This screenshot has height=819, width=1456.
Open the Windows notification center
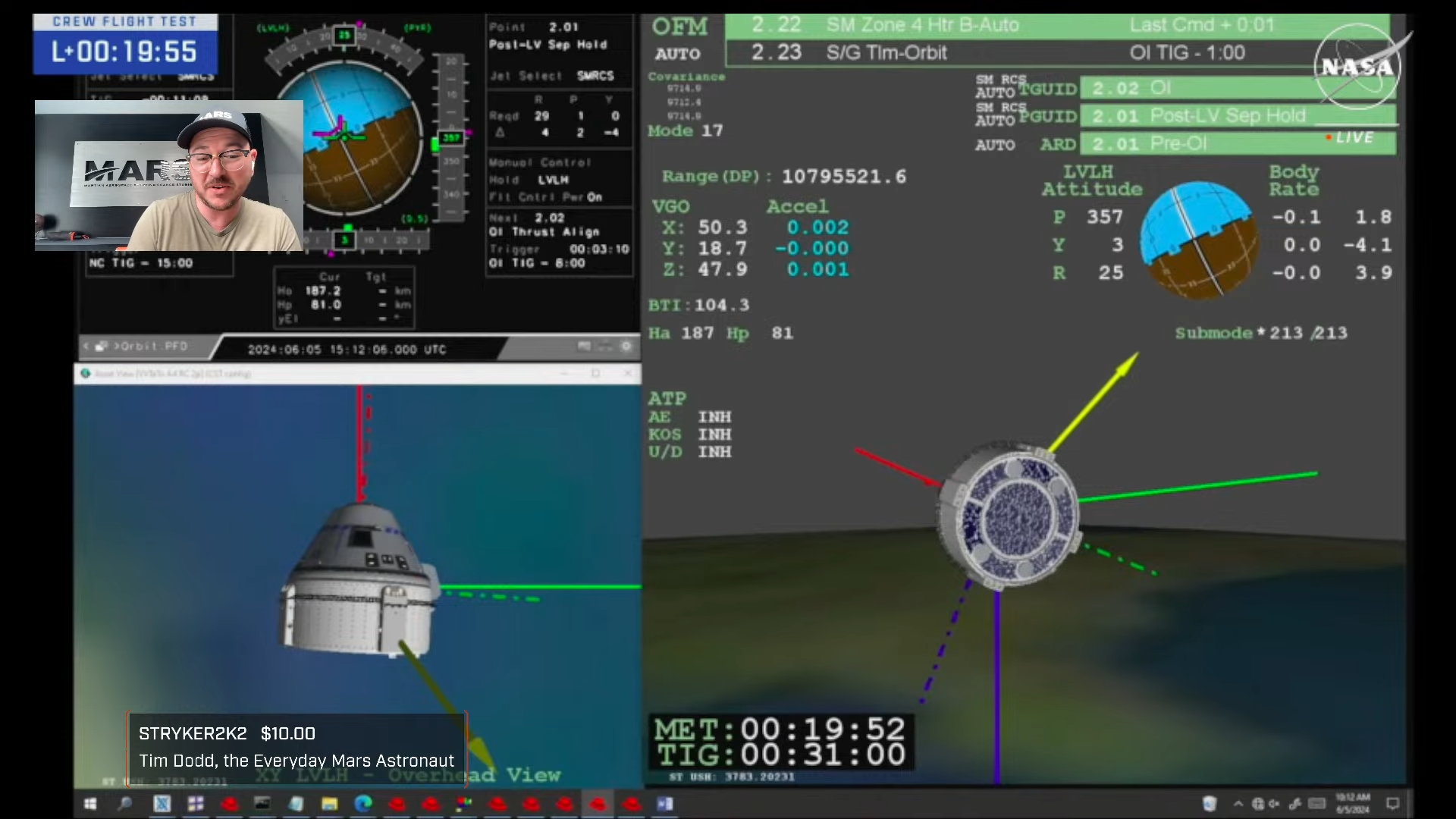point(1392,804)
